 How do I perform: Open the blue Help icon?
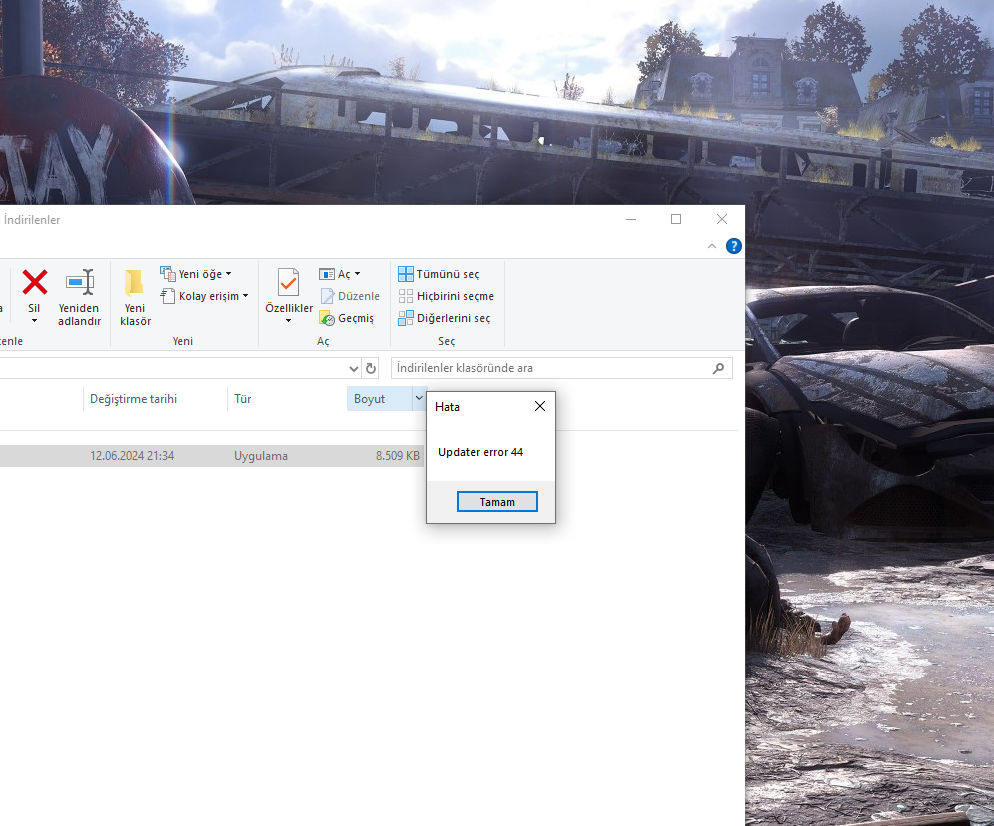coord(733,246)
